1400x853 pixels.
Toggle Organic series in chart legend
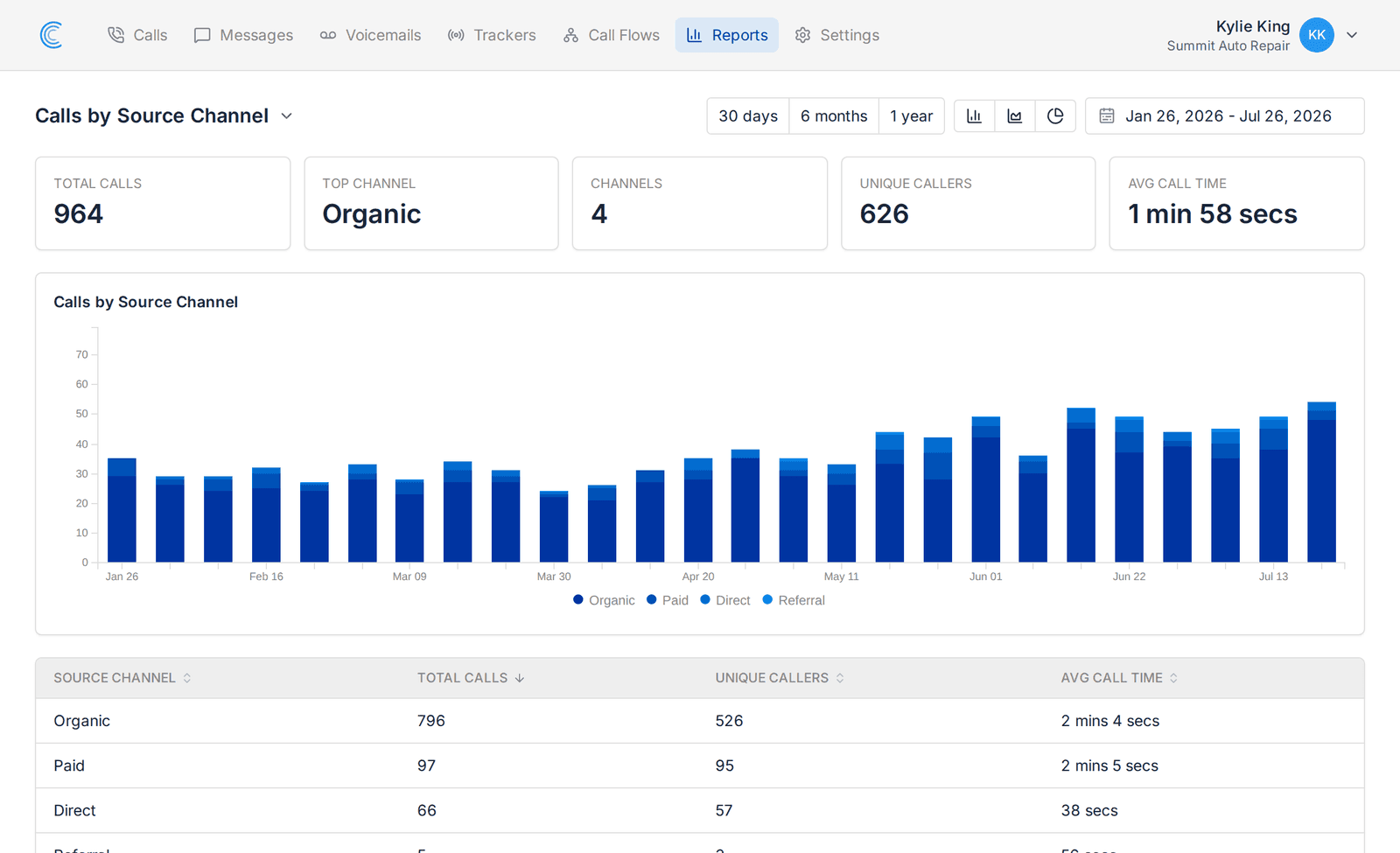pos(604,600)
